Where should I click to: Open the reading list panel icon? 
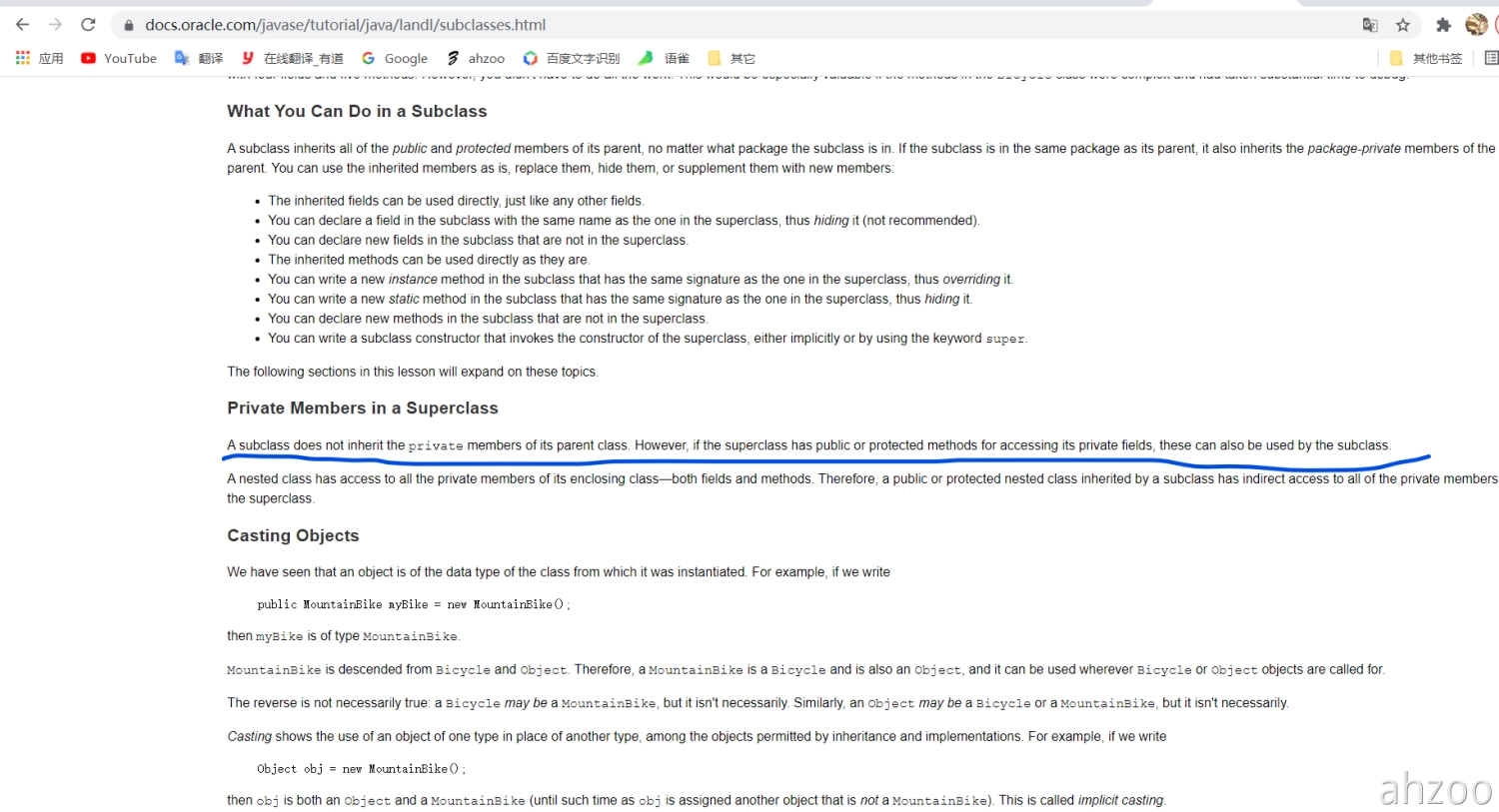pos(1491,58)
